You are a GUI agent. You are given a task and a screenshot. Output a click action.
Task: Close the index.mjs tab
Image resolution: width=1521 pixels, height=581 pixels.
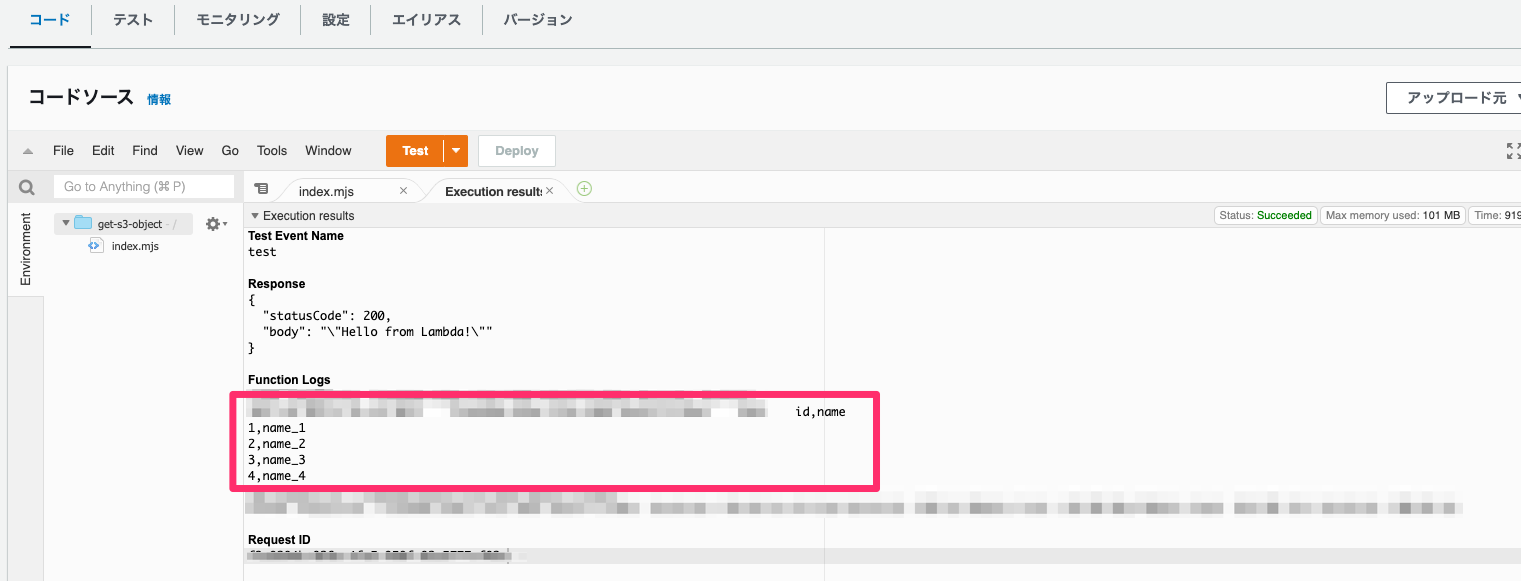pyautogui.click(x=403, y=190)
